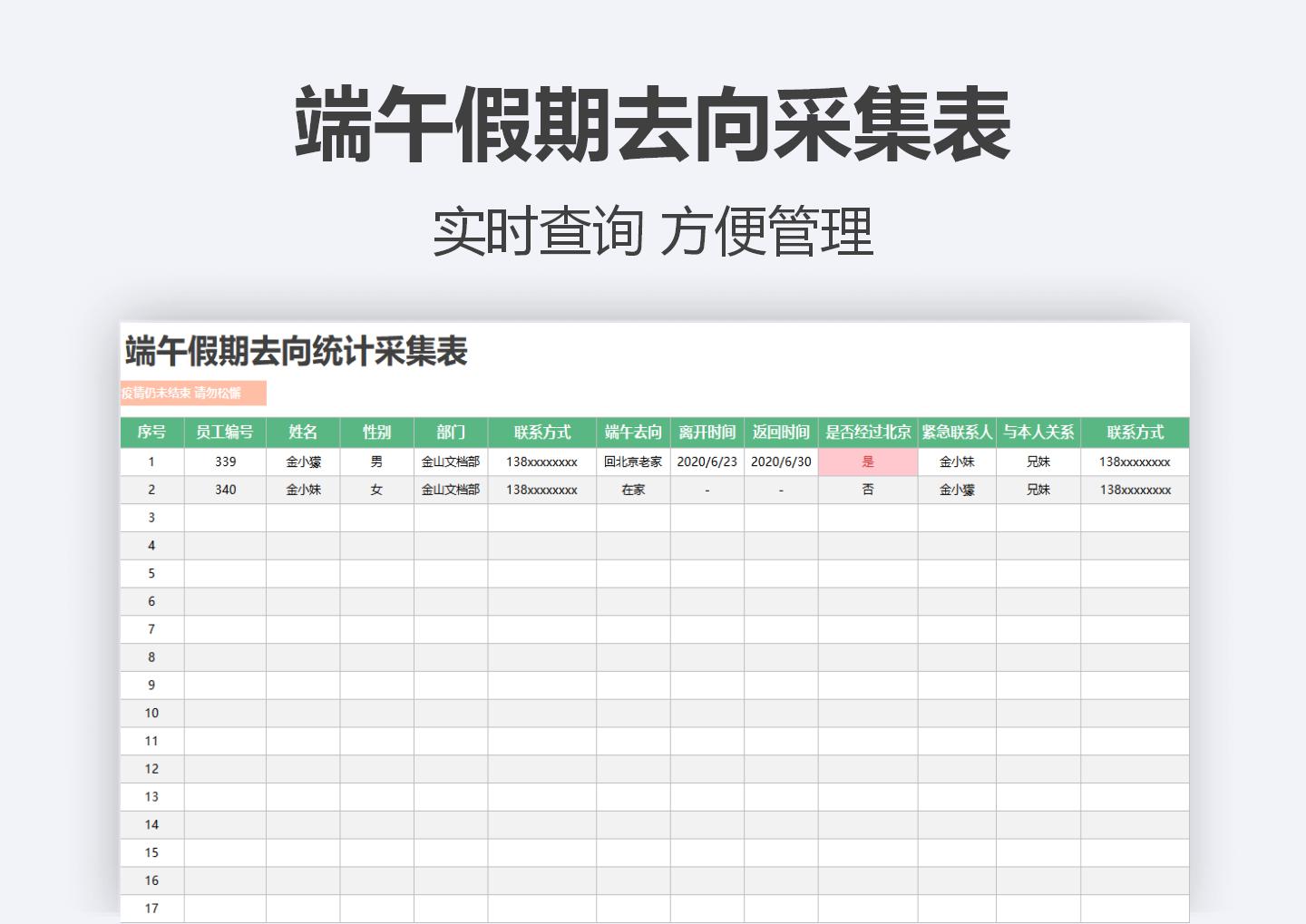Click the 紧急联系人 column header

pyautogui.click(x=958, y=433)
